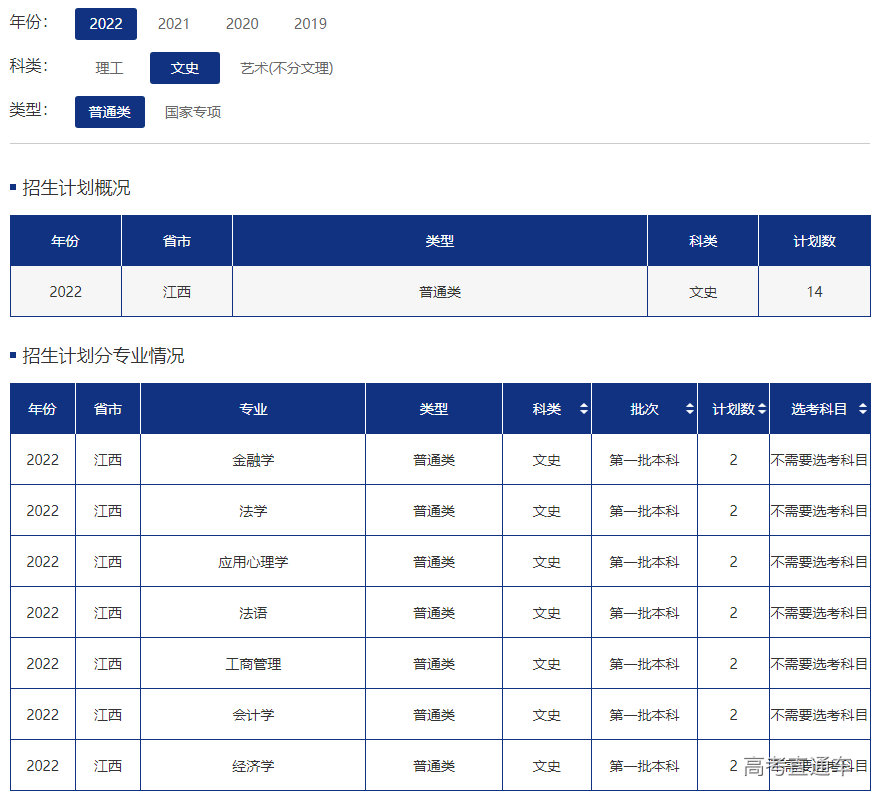Switch to 国家专项 type
Image resolution: width=881 pixels, height=806 pixels.
click(x=193, y=112)
